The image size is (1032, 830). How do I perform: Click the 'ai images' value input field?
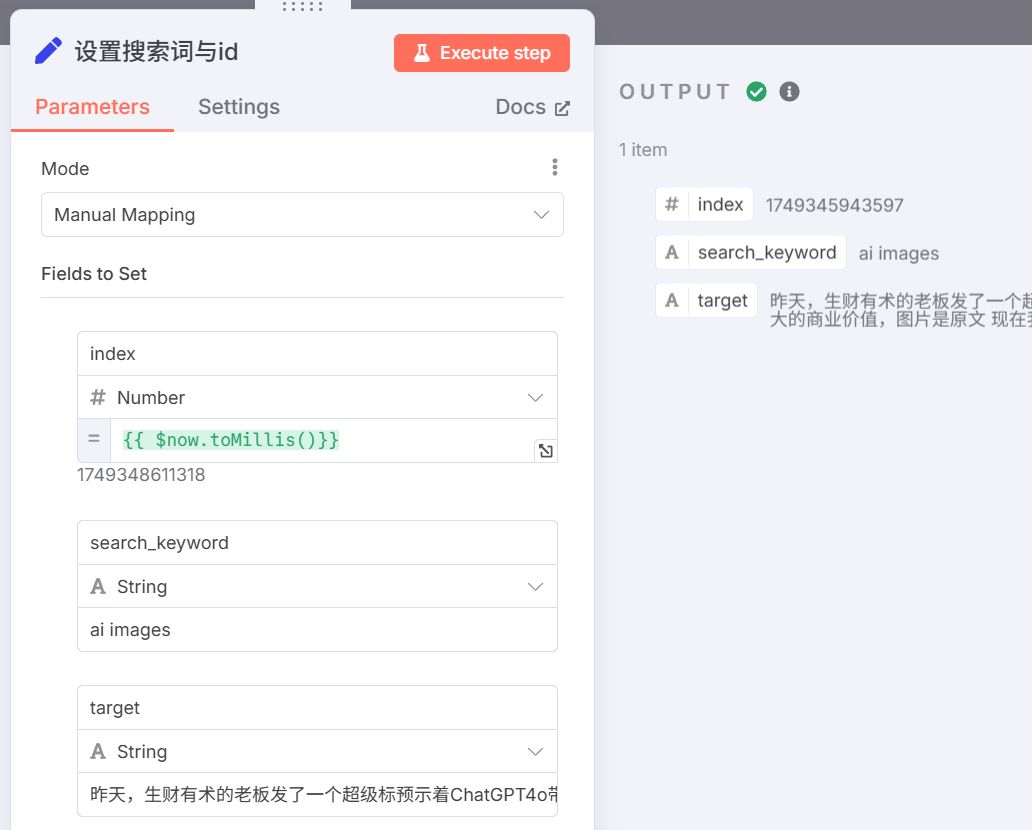click(x=317, y=630)
